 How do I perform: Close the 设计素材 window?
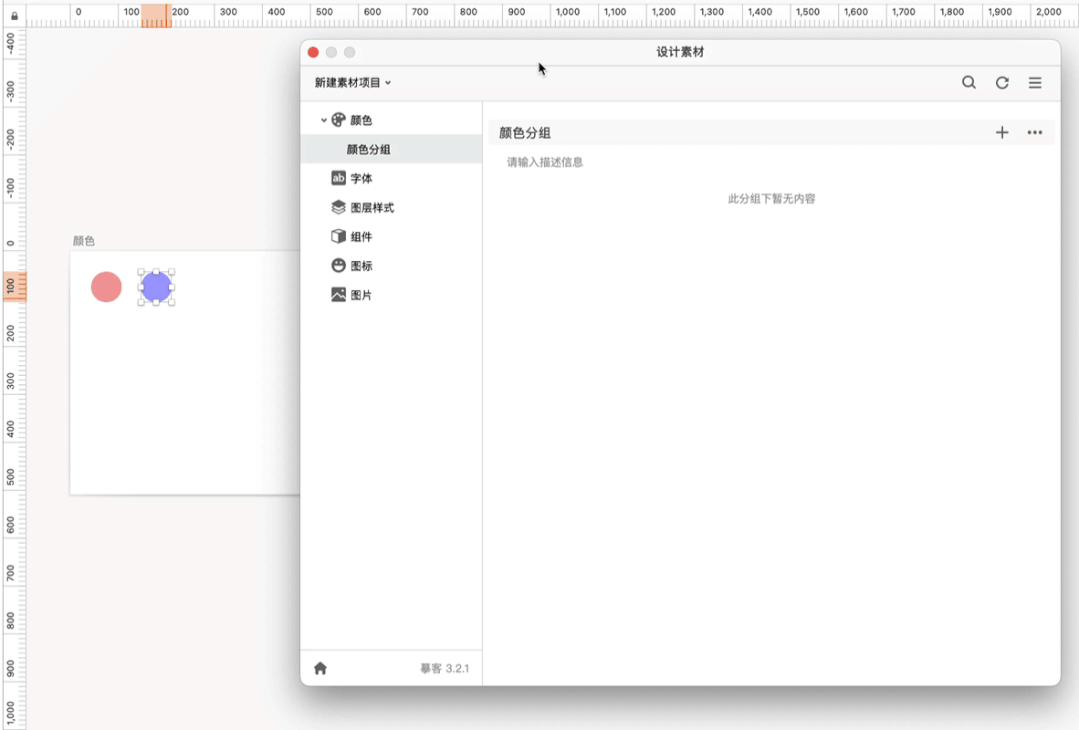point(313,52)
